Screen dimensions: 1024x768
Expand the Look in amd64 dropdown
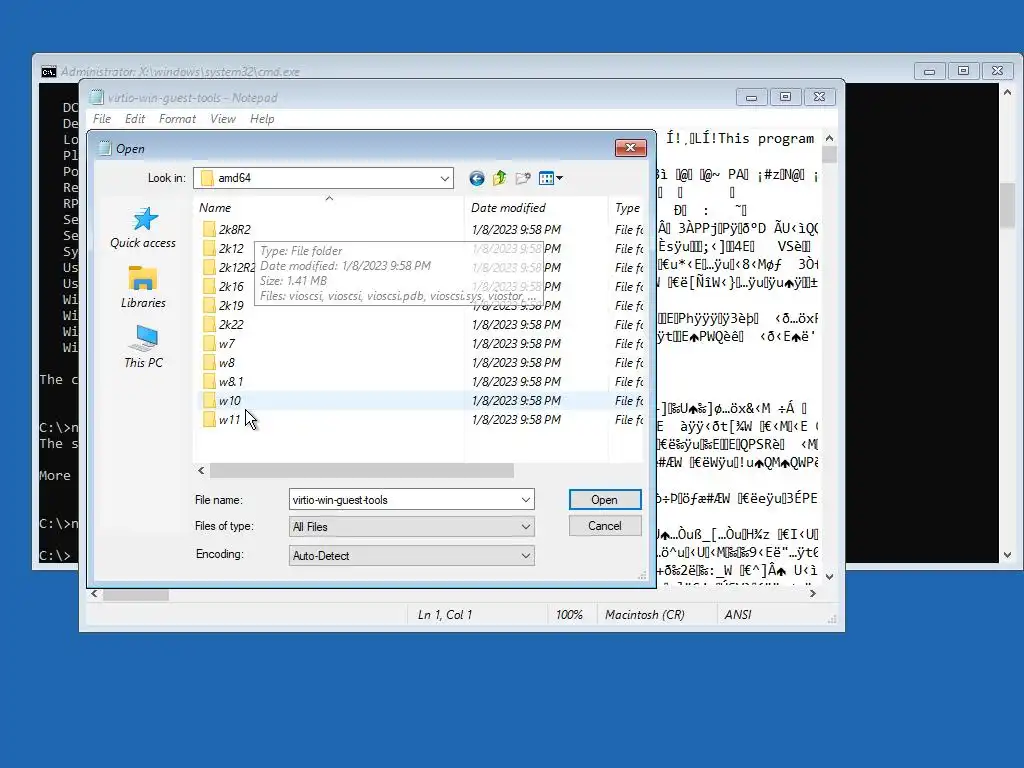[445, 178]
